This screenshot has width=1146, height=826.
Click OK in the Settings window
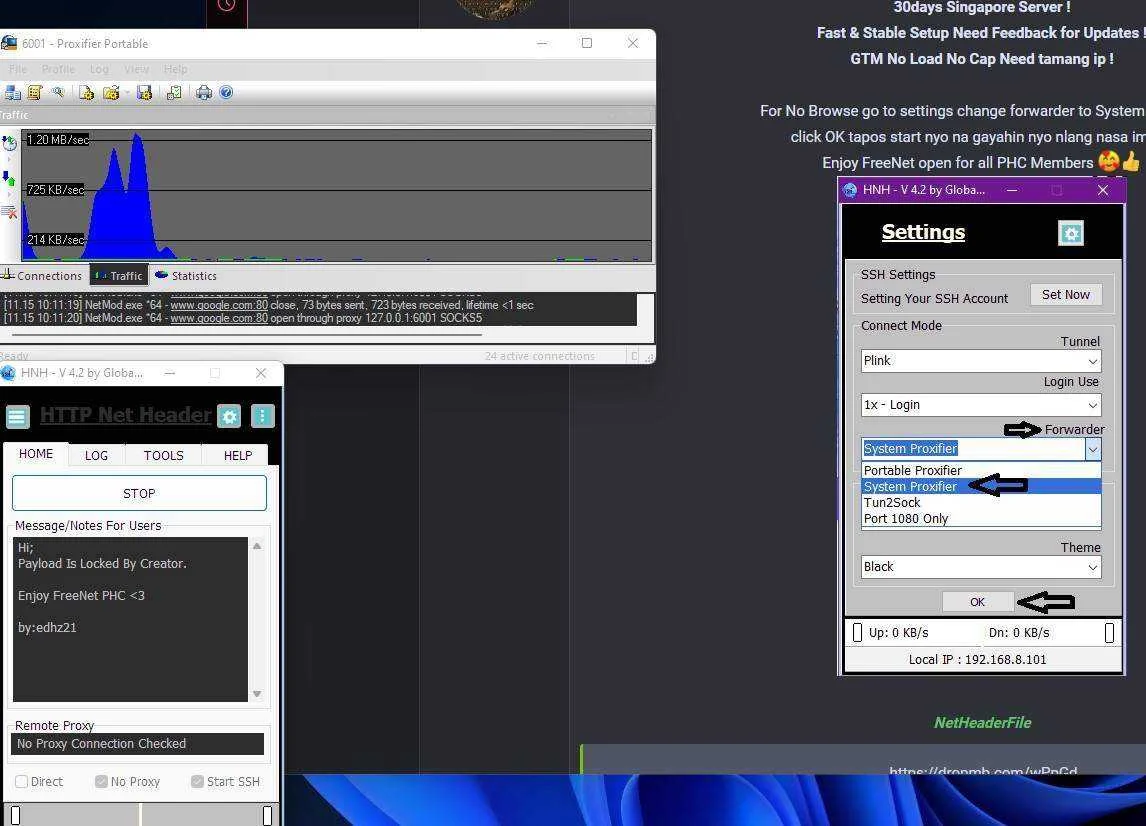977,602
